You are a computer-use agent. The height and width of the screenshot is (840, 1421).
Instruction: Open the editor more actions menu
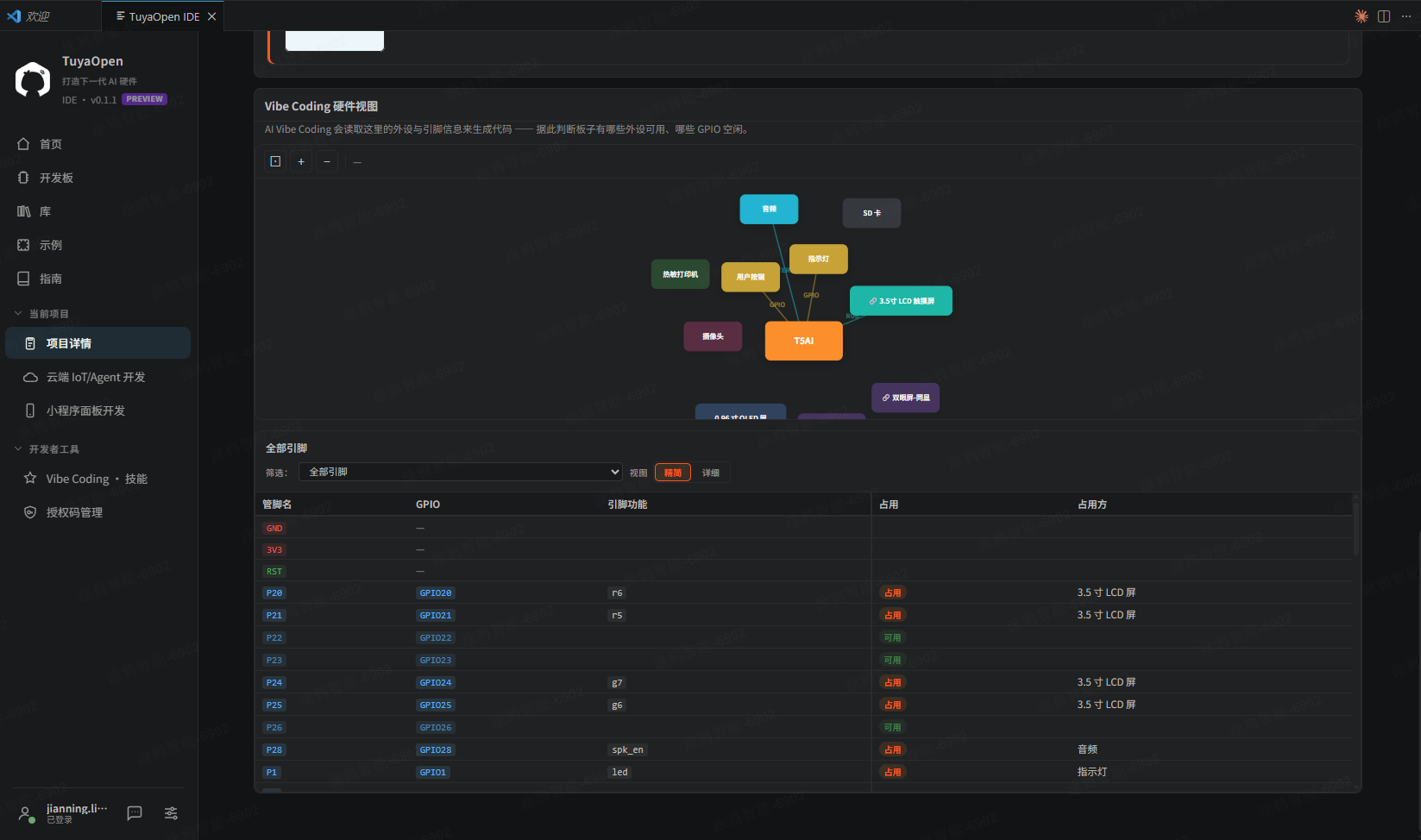coord(1406,16)
